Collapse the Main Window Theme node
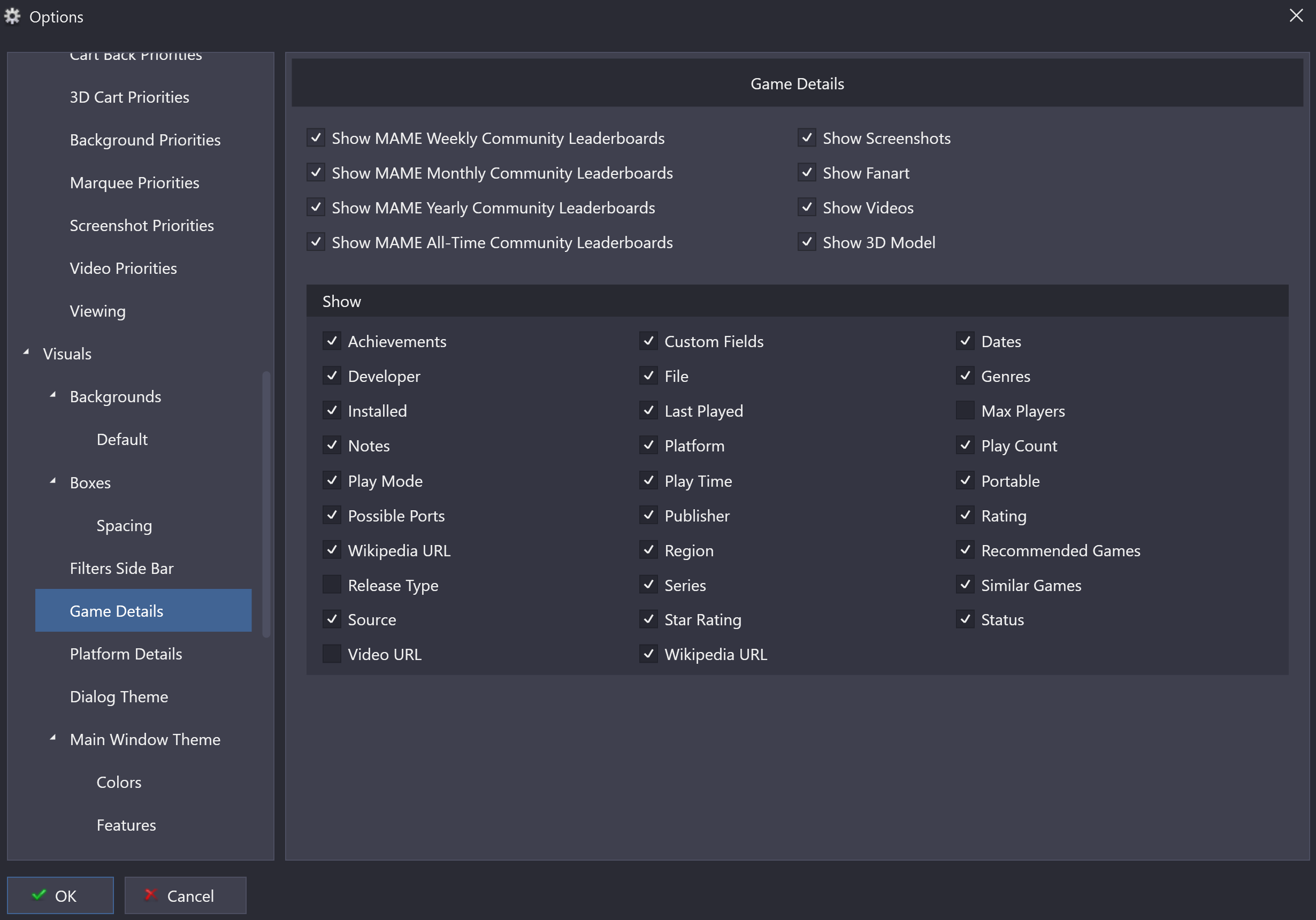Image resolution: width=1316 pixels, height=920 pixels. point(53,738)
